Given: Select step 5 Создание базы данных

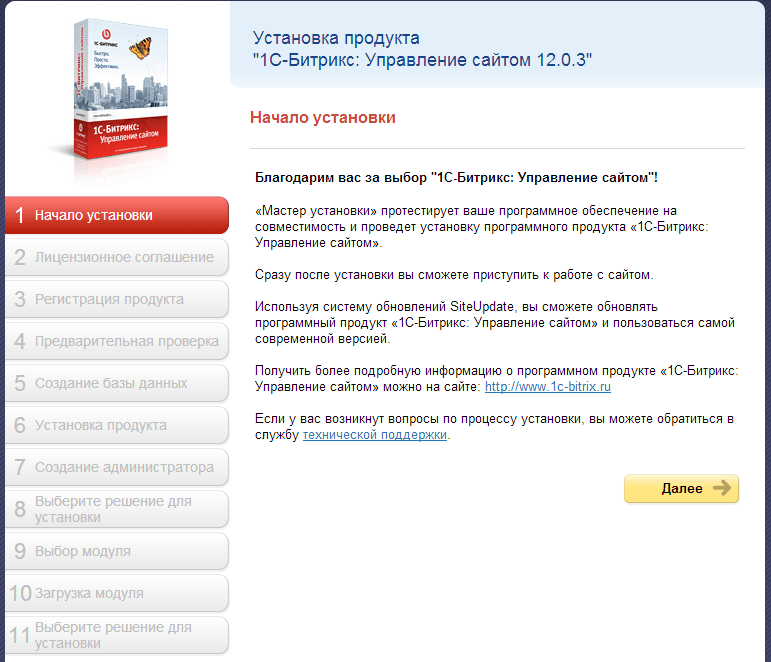Looking at the screenshot, I should (117, 383).
